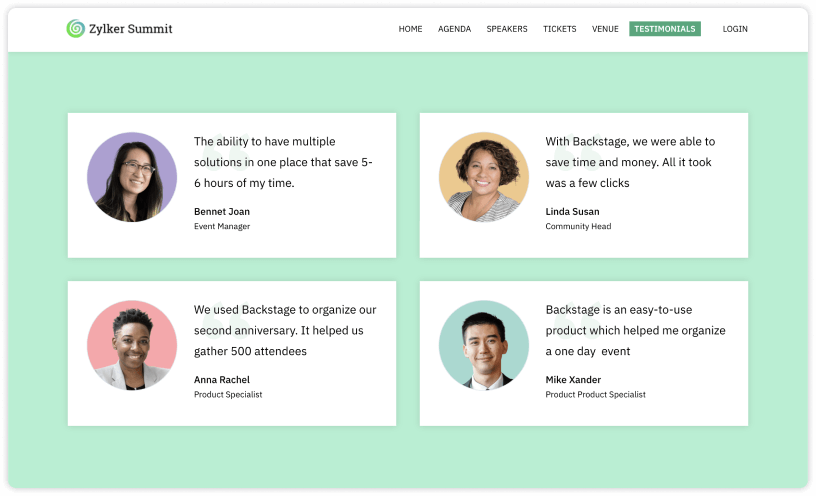The image size is (816, 496).
Task: Click the name Bennet Joan
Action: [222, 212]
